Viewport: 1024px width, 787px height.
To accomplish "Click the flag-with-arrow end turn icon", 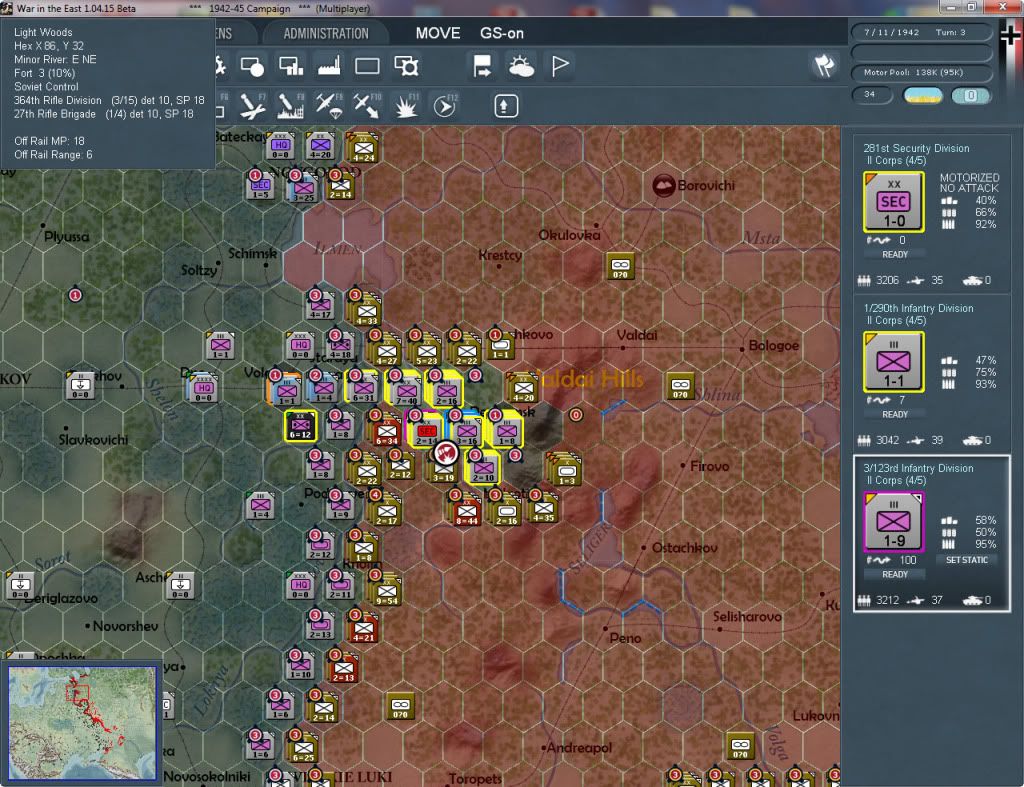I will point(482,66).
